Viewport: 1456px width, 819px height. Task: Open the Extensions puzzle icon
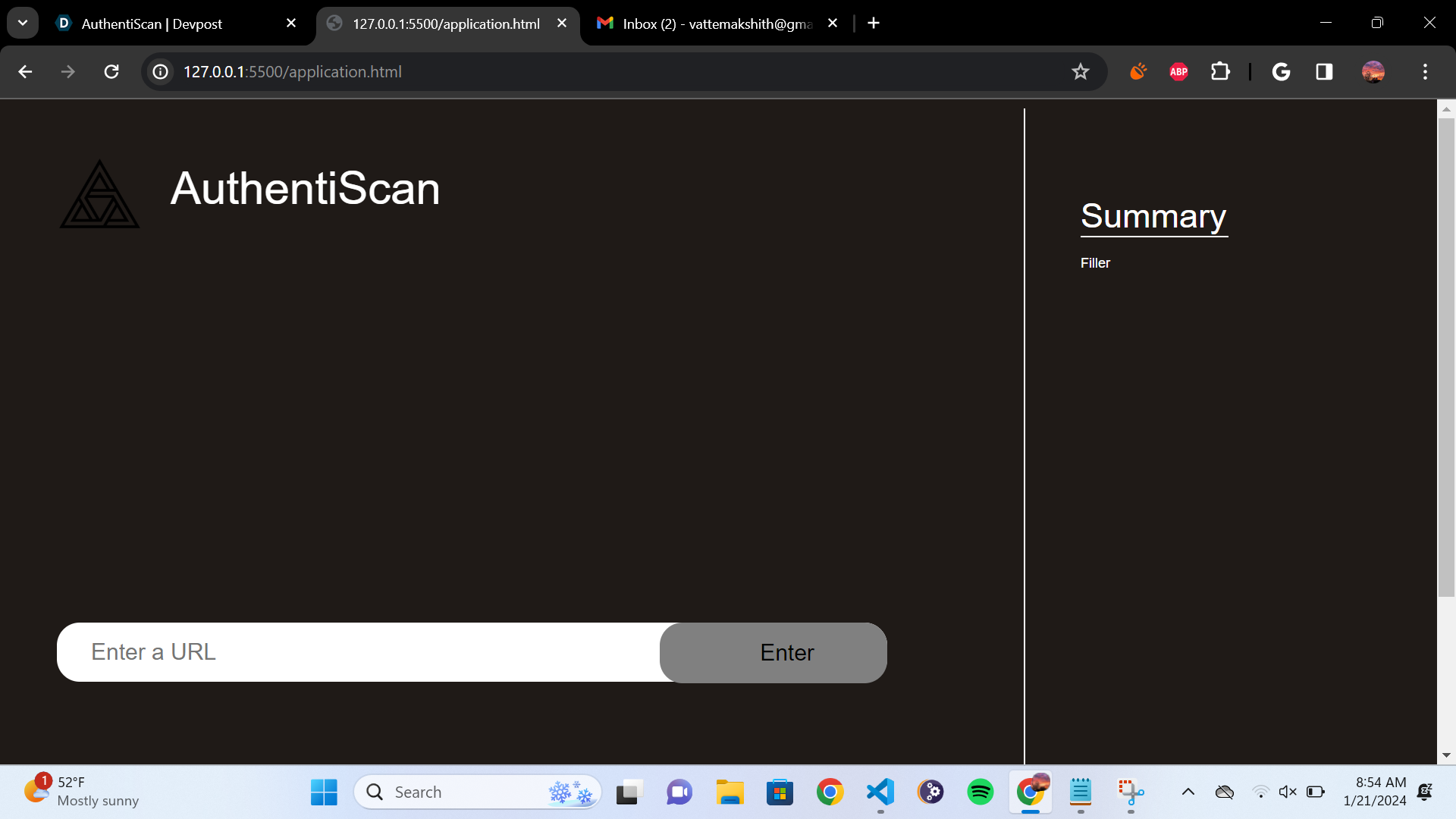(1220, 71)
